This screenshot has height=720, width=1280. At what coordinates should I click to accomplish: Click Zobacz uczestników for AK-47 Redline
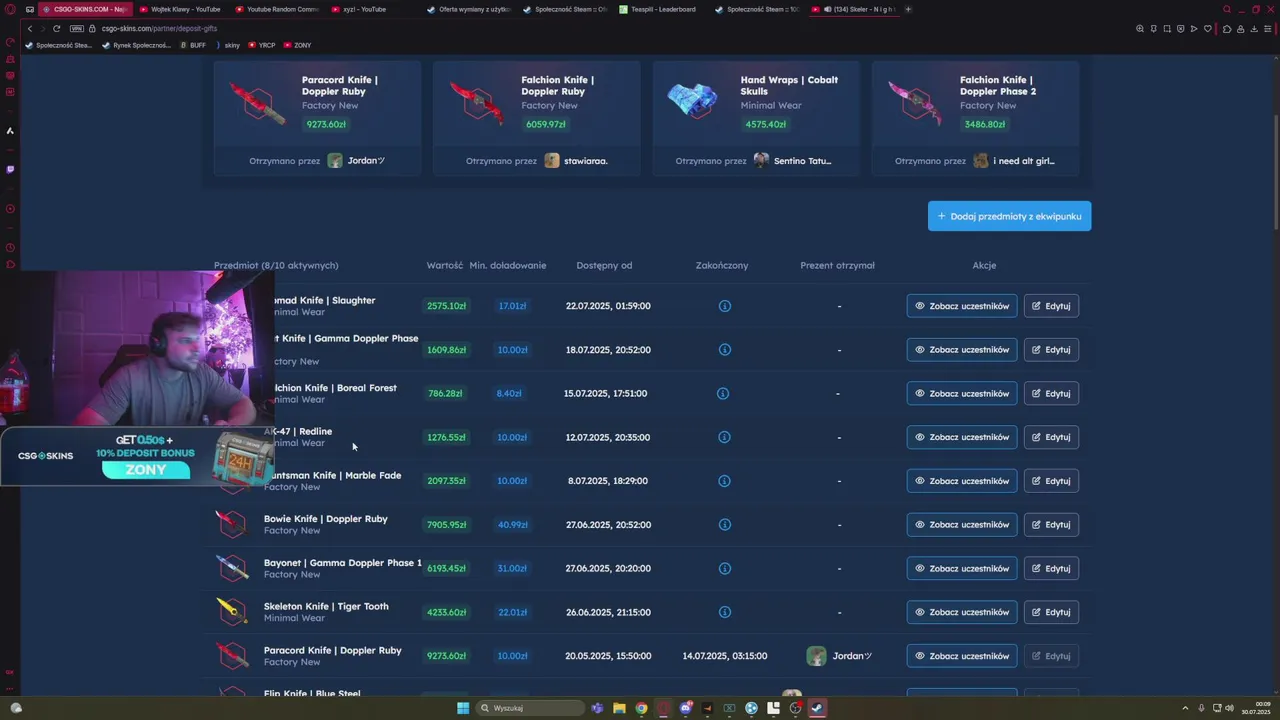pyautogui.click(x=962, y=437)
